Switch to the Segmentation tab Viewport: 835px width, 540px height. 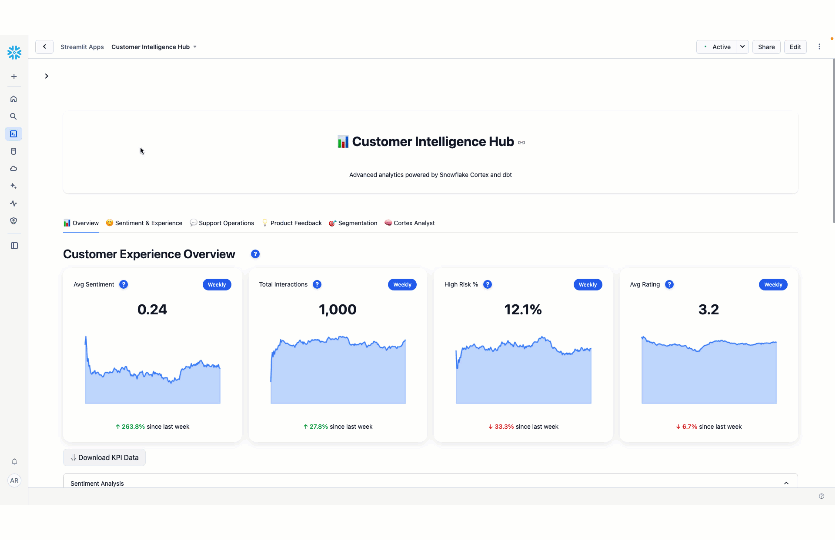point(353,223)
